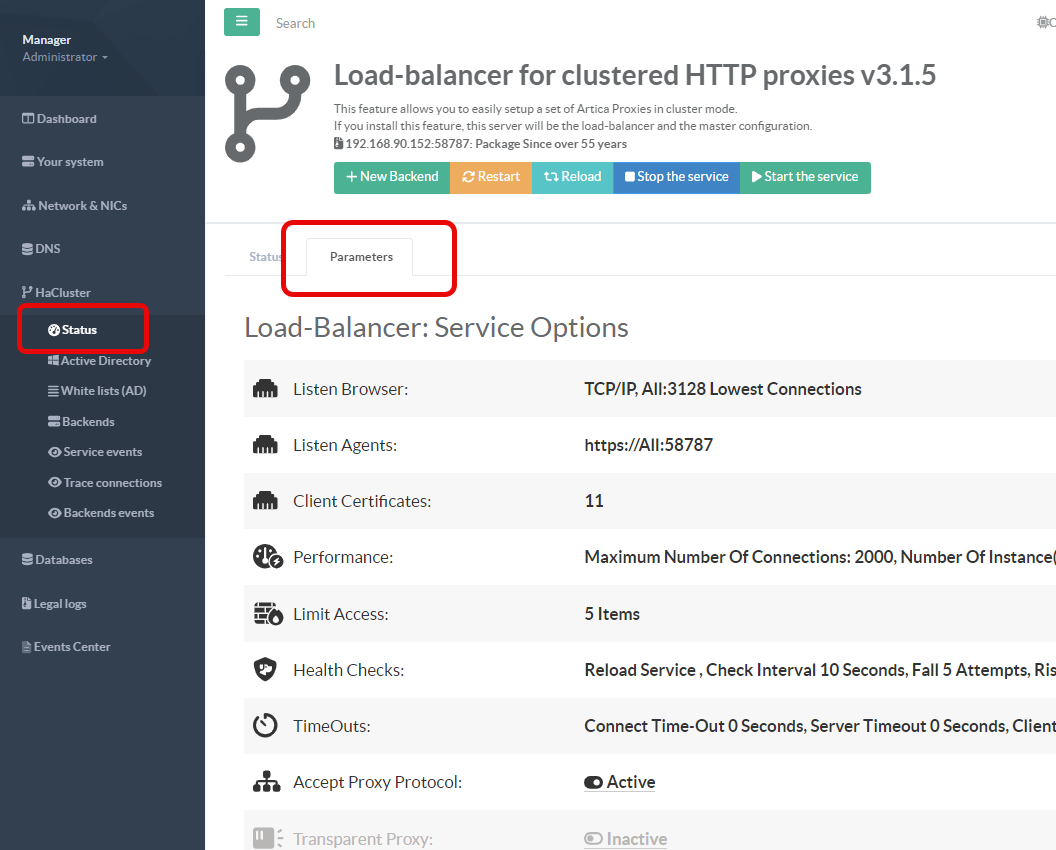Expand the Network & NICs menu

pos(82,206)
